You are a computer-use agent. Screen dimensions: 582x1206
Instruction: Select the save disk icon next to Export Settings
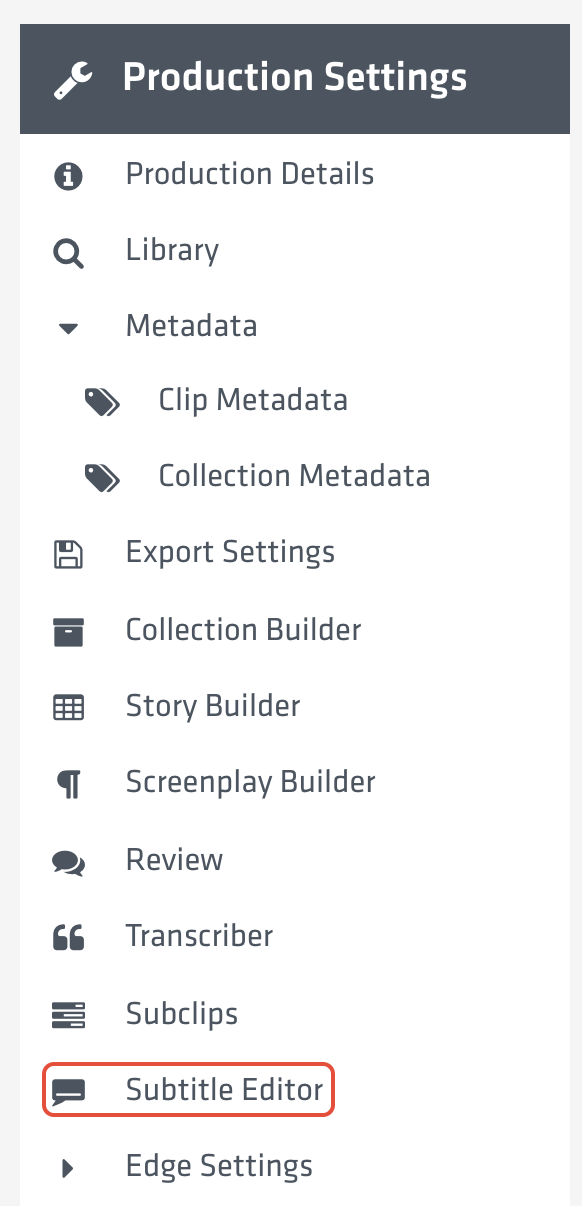tap(68, 552)
